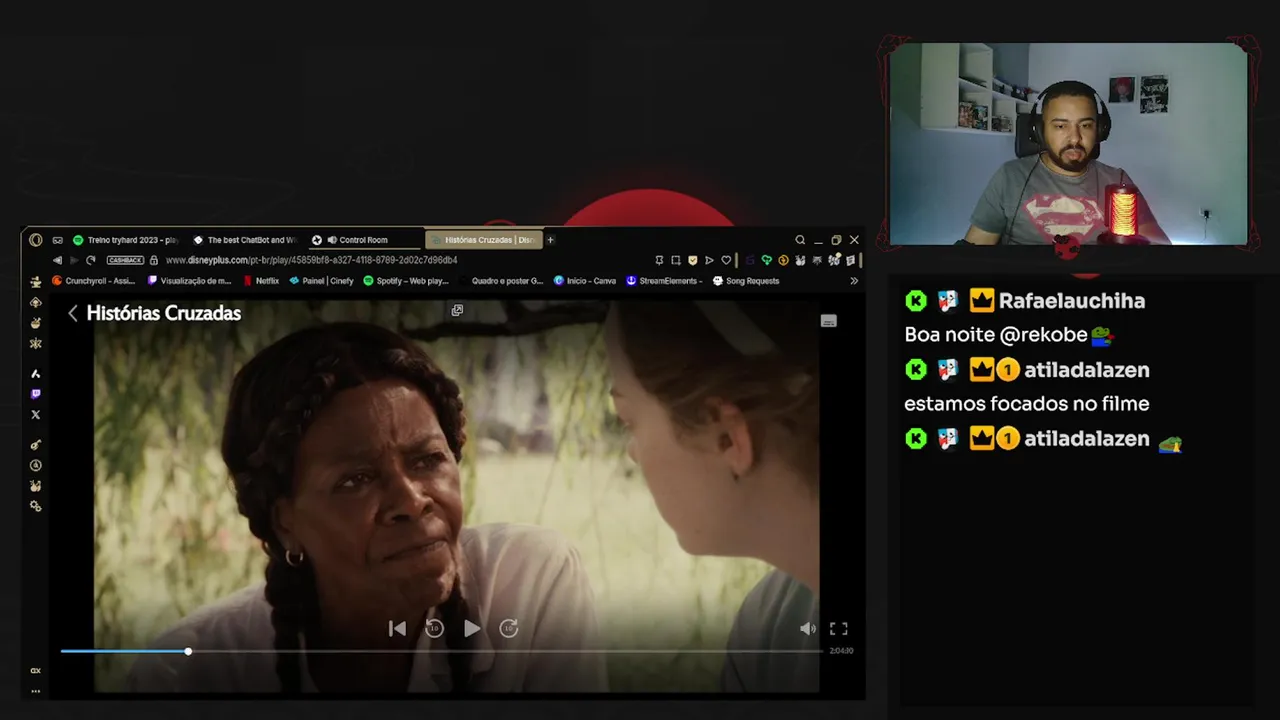Click the CASHBACK badge in address bar
Viewport: 1280px width, 720px height.
point(125,260)
